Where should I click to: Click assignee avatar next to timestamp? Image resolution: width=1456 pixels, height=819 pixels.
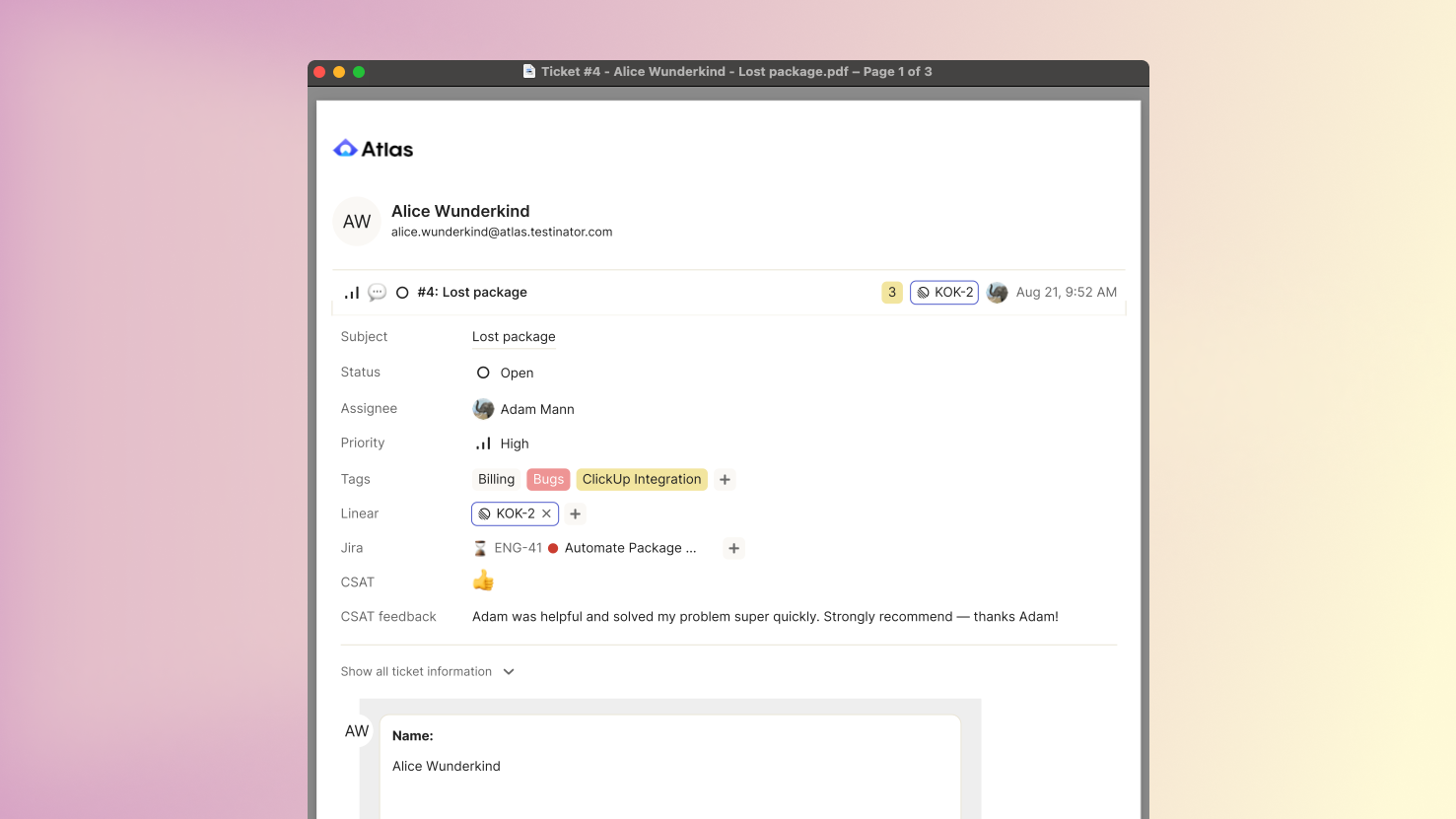[x=997, y=293]
